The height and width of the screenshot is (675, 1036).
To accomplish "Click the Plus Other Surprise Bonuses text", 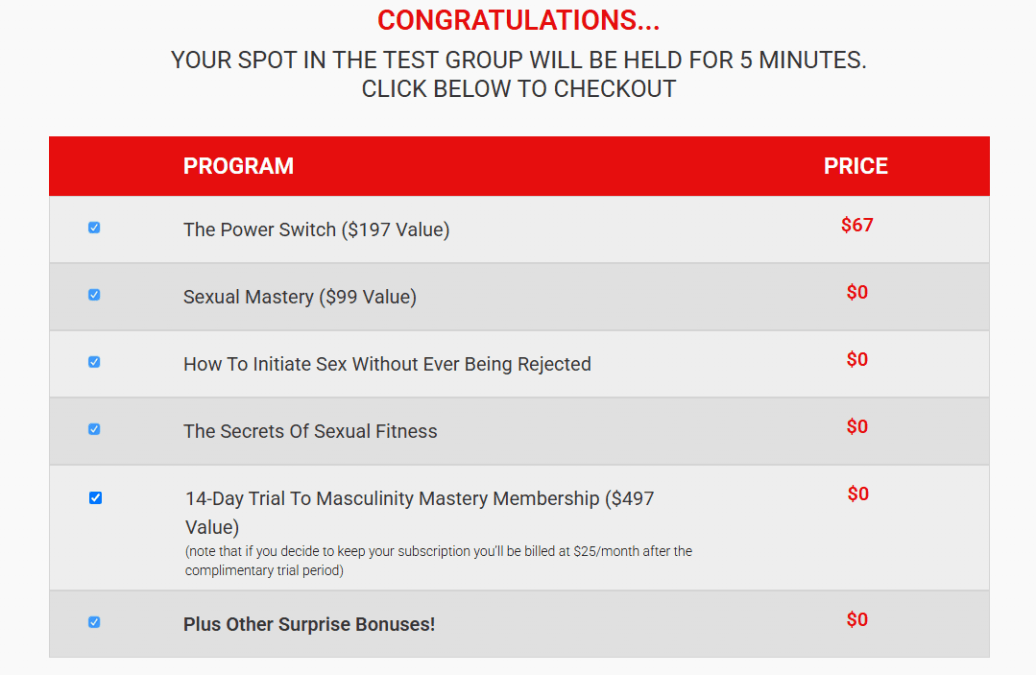I will coord(309,625).
